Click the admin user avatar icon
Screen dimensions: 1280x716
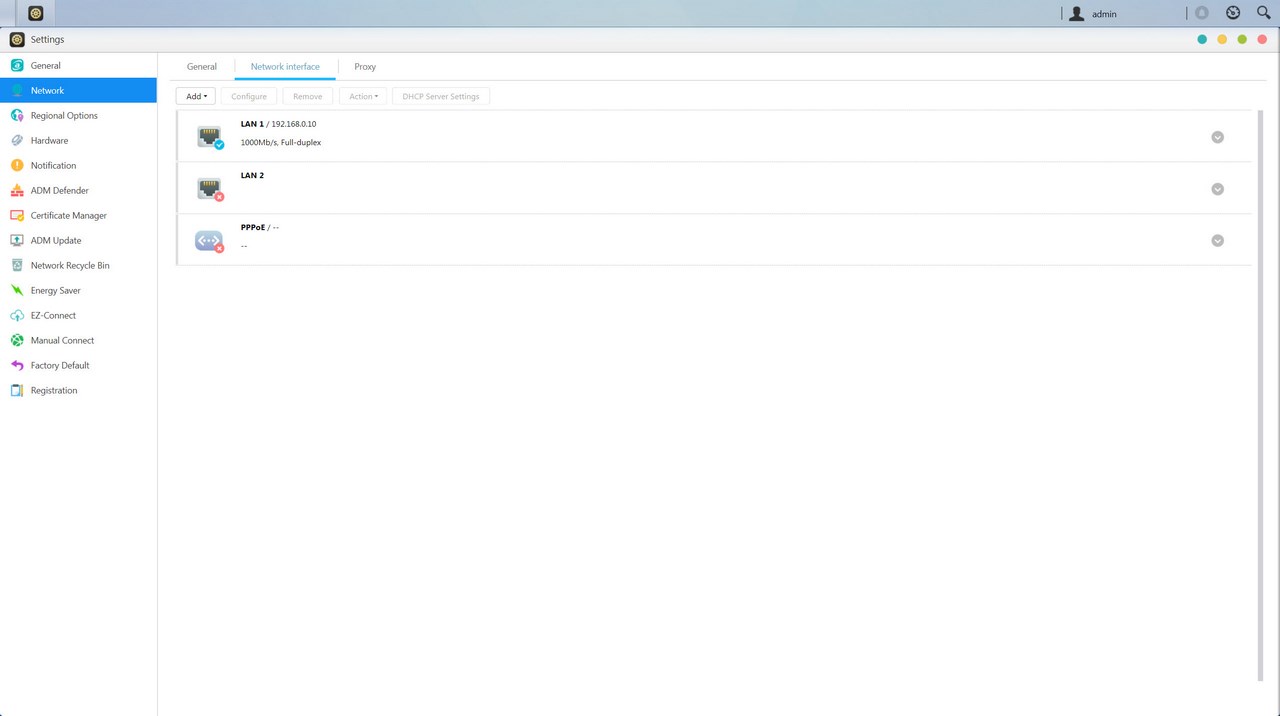pyautogui.click(x=1077, y=14)
